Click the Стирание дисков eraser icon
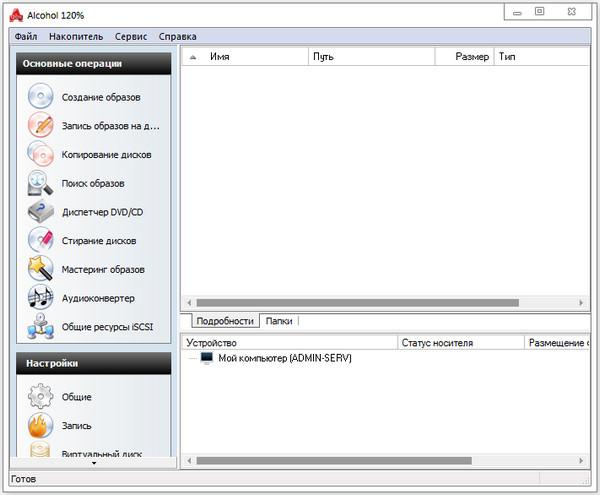This screenshot has width=600, height=495. (x=40, y=240)
